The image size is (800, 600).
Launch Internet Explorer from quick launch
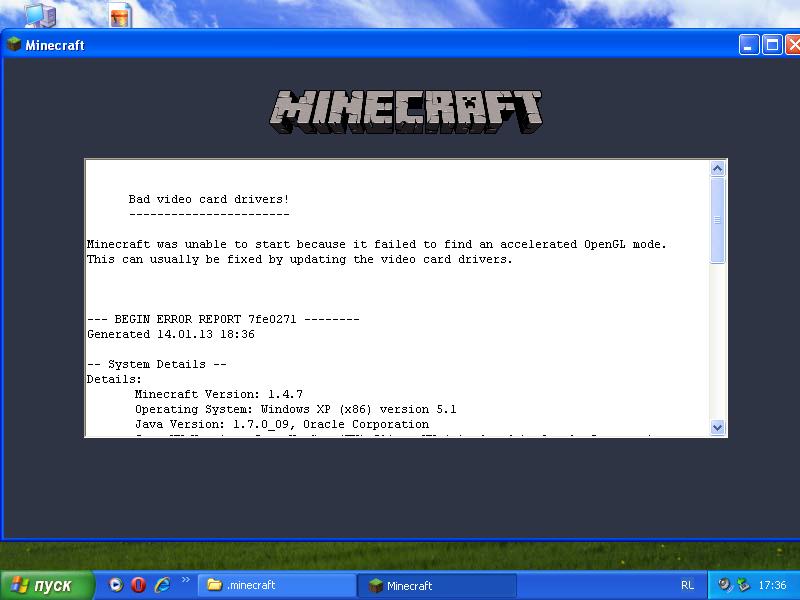pos(162,585)
